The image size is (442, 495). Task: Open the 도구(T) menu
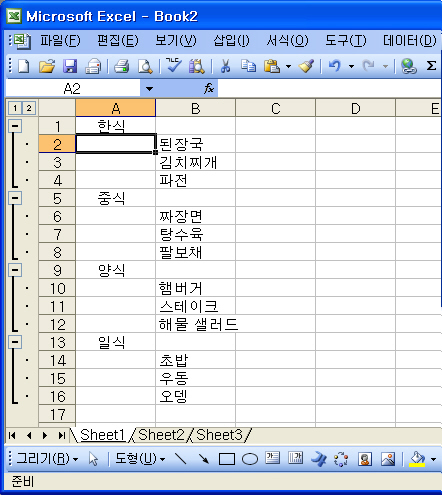tap(345, 41)
